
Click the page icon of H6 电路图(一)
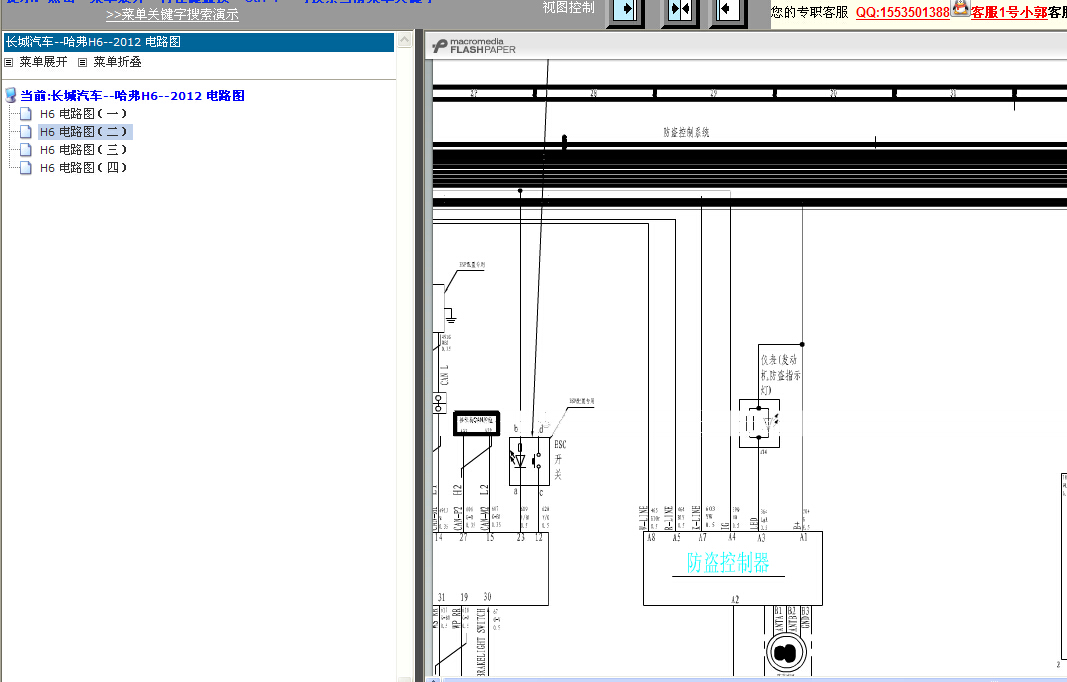coord(26,114)
